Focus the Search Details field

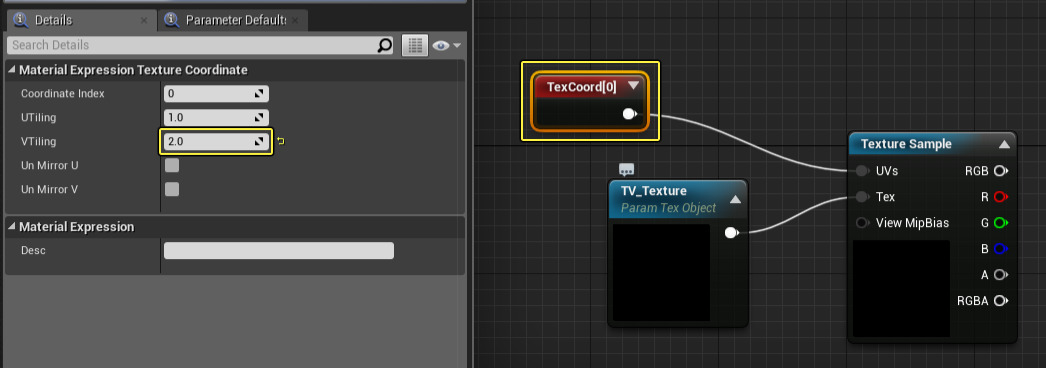click(x=200, y=45)
